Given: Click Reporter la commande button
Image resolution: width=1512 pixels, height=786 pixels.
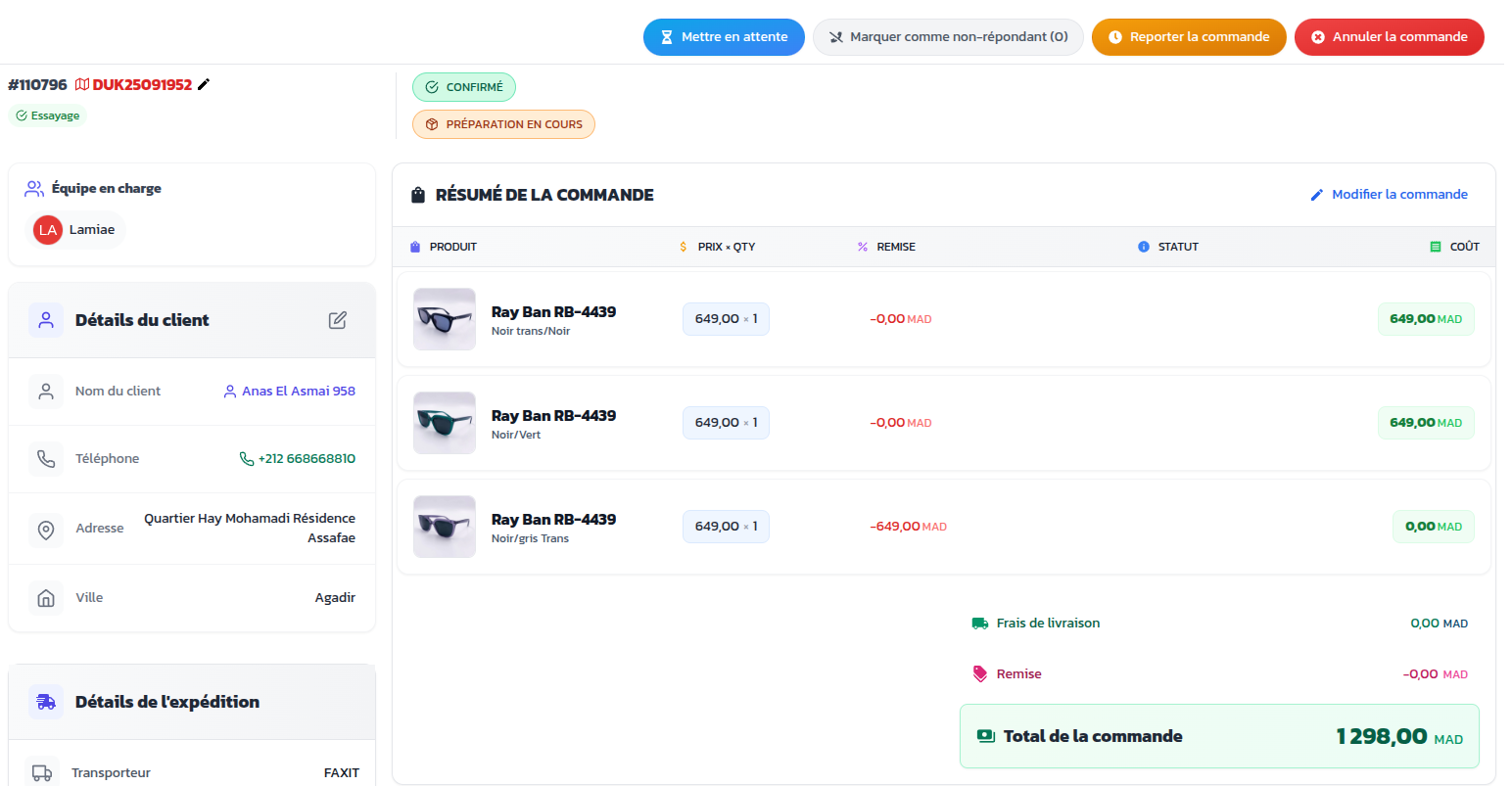Looking at the screenshot, I should [x=1189, y=37].
